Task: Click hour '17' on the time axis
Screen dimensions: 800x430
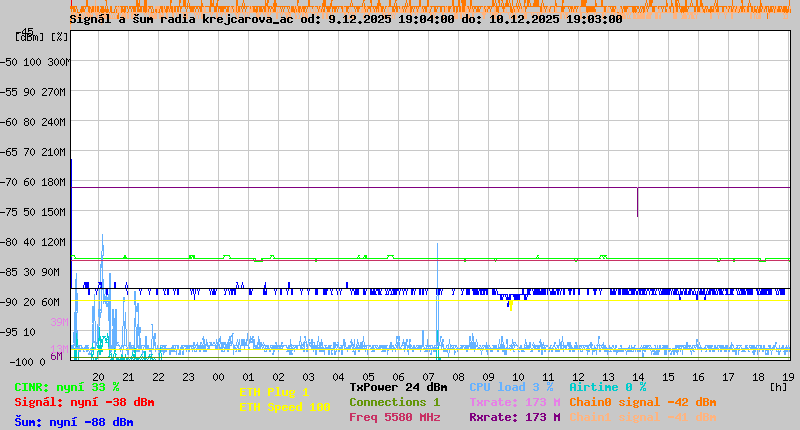Action: 729,377
